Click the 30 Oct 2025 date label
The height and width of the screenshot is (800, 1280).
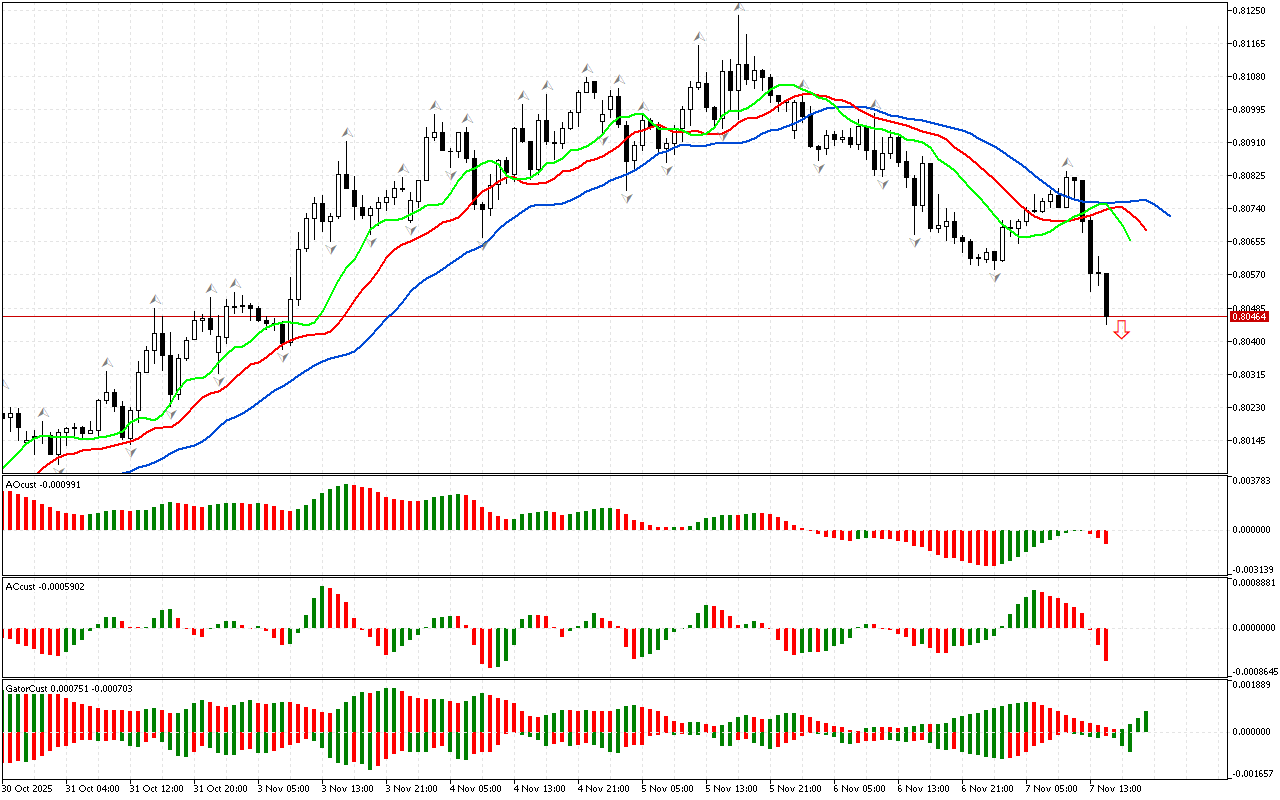pyautogui.click(x=27, y=788)
